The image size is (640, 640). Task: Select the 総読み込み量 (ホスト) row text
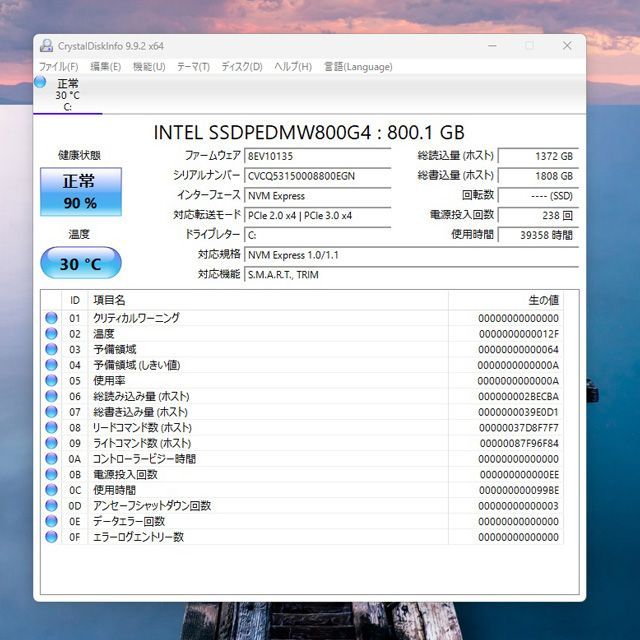(141, 396)
